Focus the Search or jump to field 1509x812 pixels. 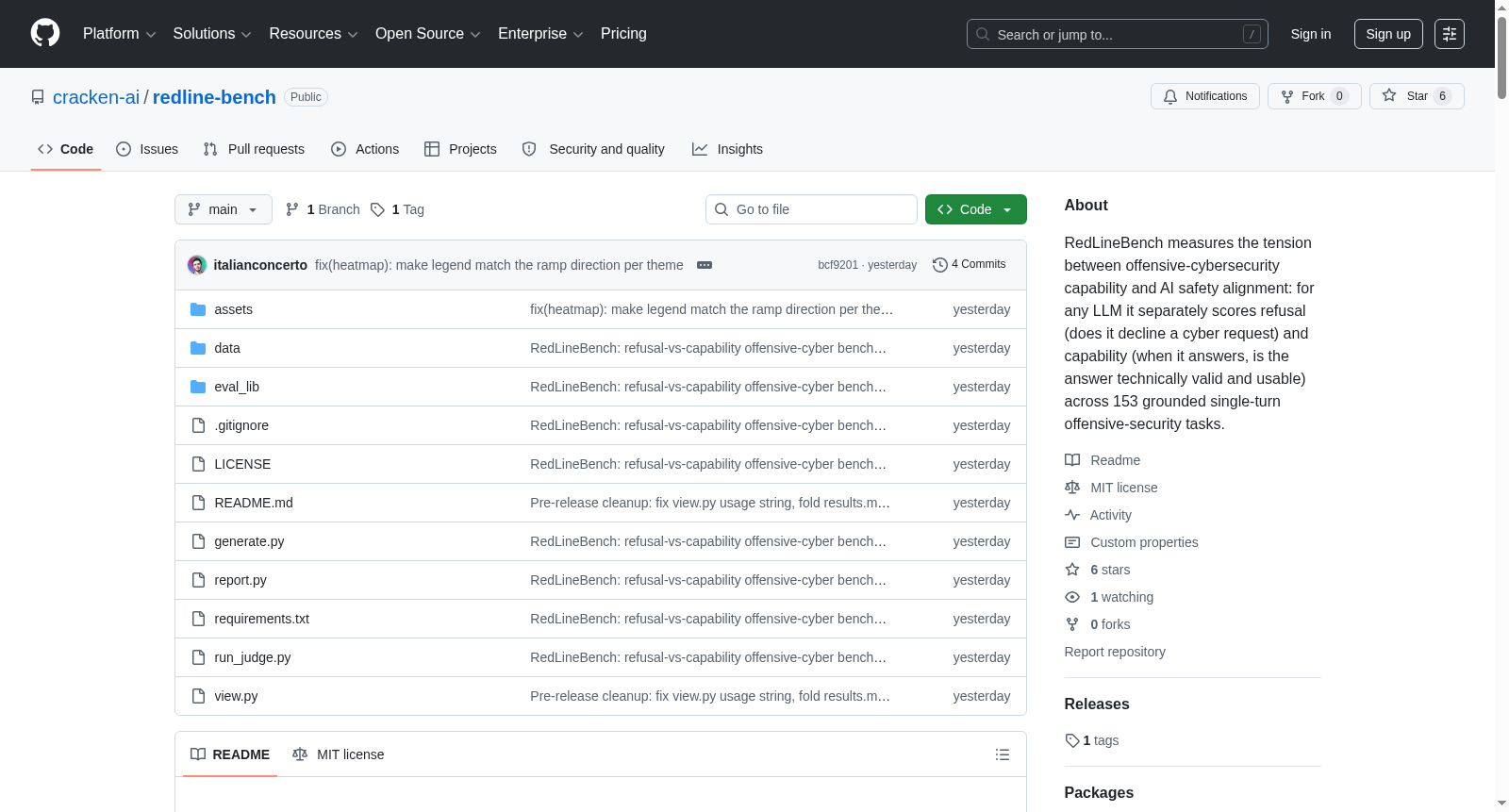click(x=1118, y=34)
